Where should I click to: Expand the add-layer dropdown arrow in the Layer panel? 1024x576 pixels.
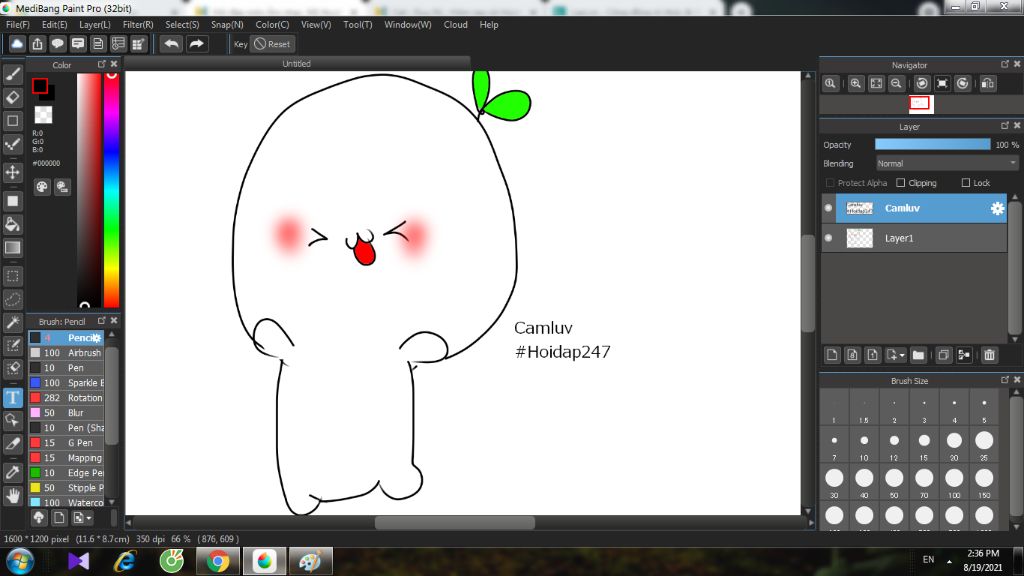[902, 355]
